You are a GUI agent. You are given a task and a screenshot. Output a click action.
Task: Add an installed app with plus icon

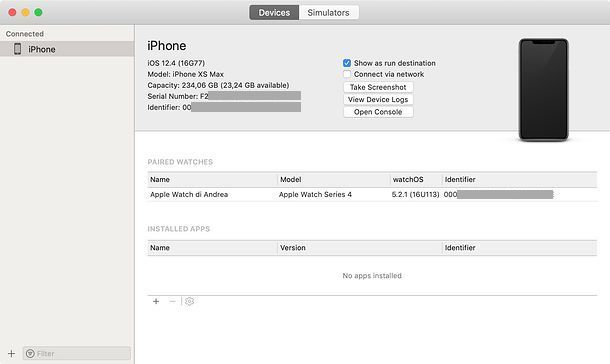point(156,301)
